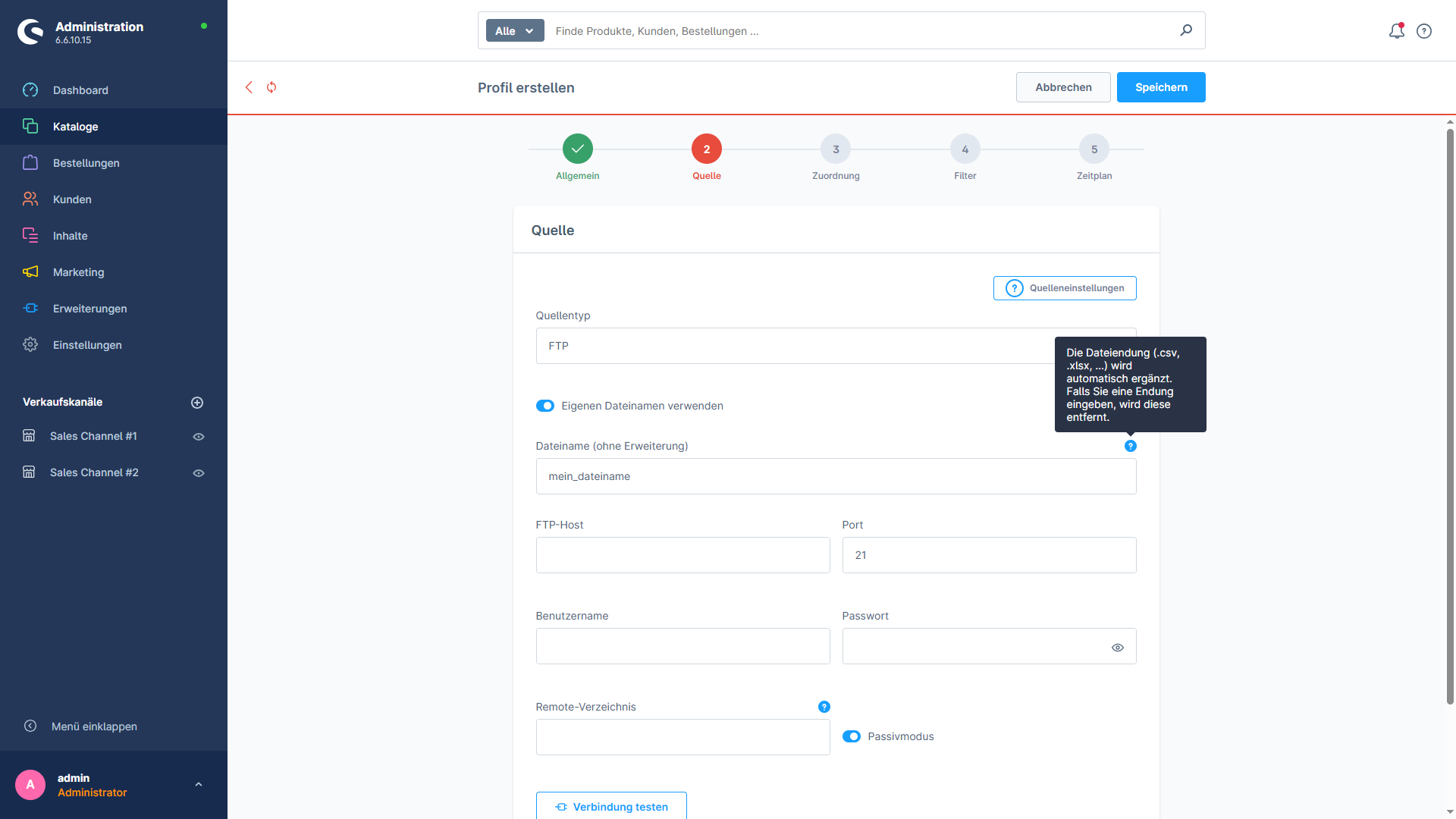Screen dimensions: 1456x819
Task: Click the Sales Channel #1 storefront icon
Action: point(29,436)
